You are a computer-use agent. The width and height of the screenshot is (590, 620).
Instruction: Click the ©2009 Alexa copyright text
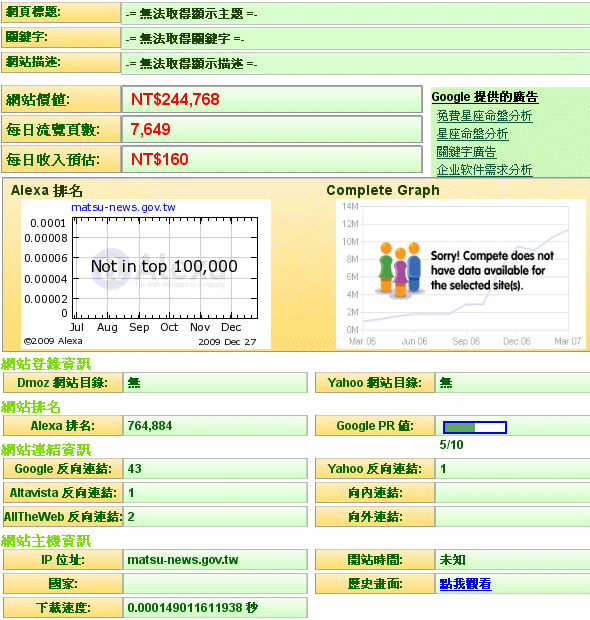[x=53, y=341]
